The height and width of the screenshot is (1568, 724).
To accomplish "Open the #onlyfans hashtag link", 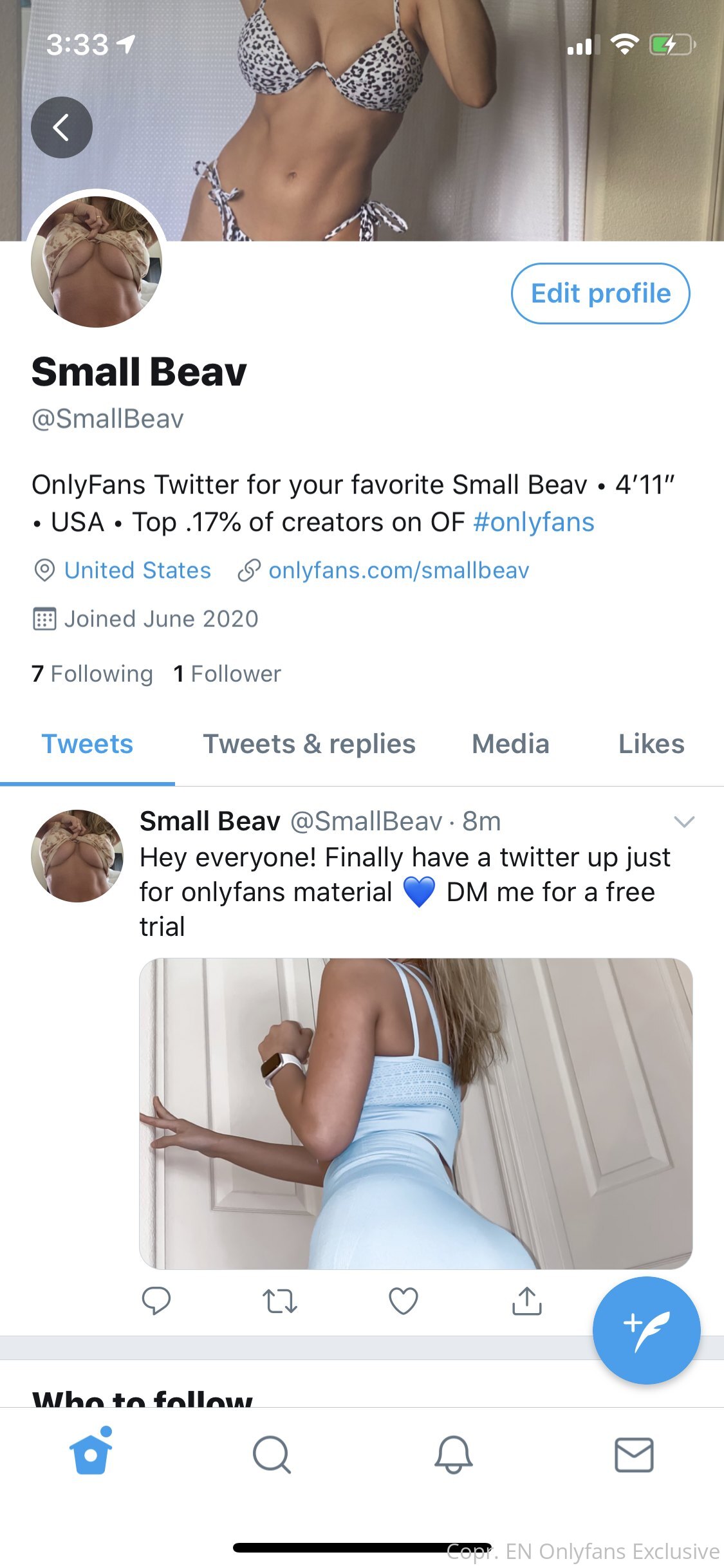I will tap(534, 522).
